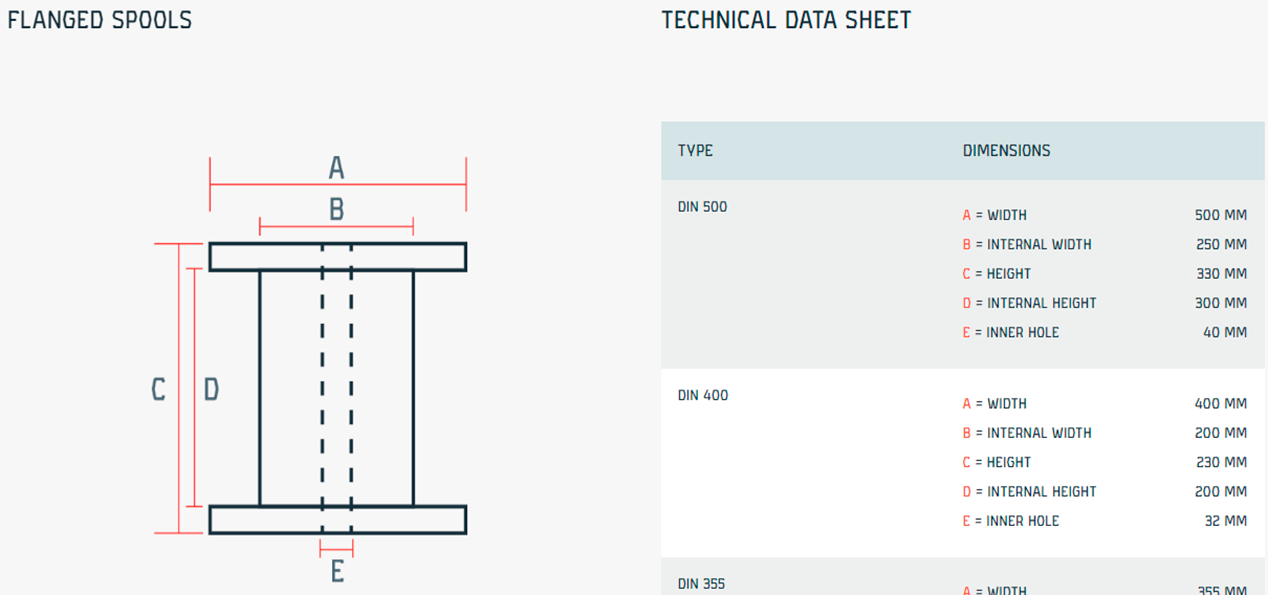Click the letter A in the spool diagram
Screen dimensions: 1268x595
click(337, 168)
